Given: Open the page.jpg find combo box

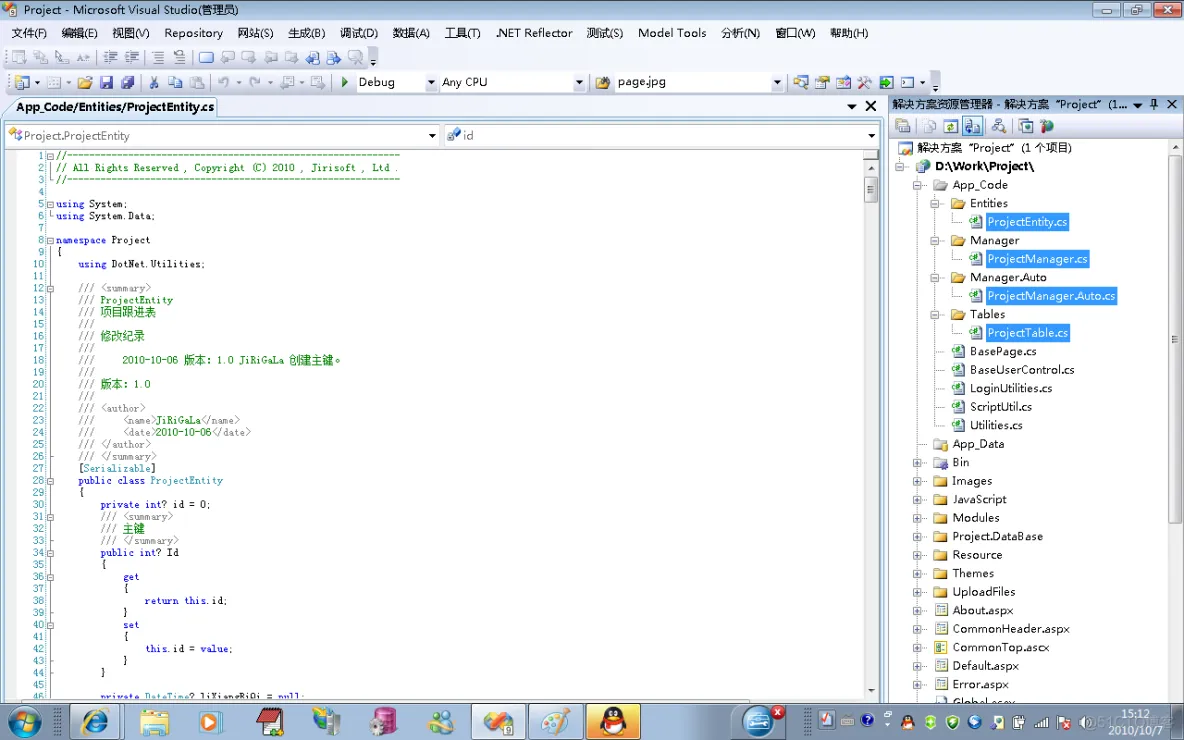Looking at the screenshot, I should [776, 82].
